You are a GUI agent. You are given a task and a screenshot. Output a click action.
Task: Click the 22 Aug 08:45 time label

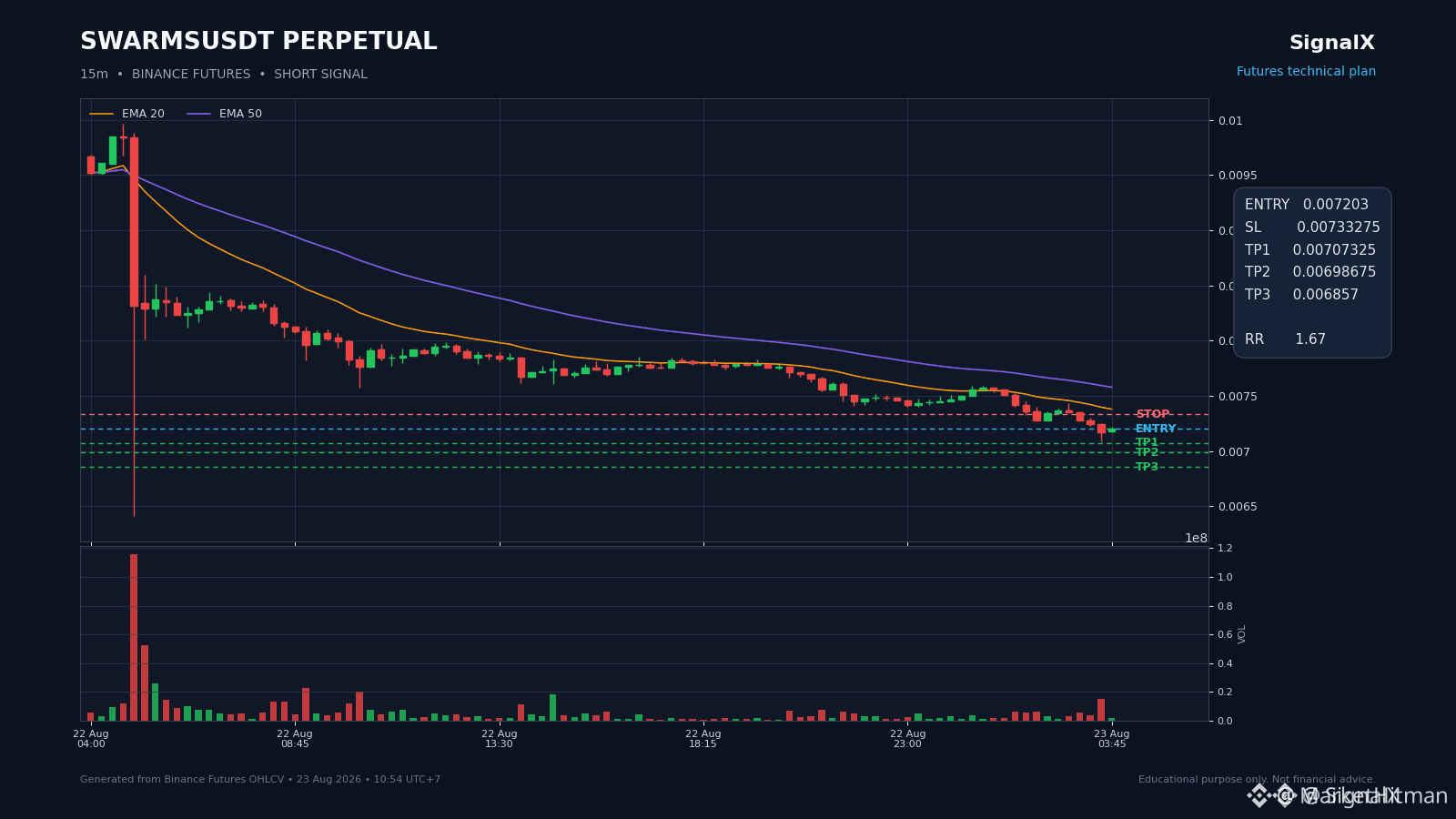pyautogui.click(x=295, y=739)
